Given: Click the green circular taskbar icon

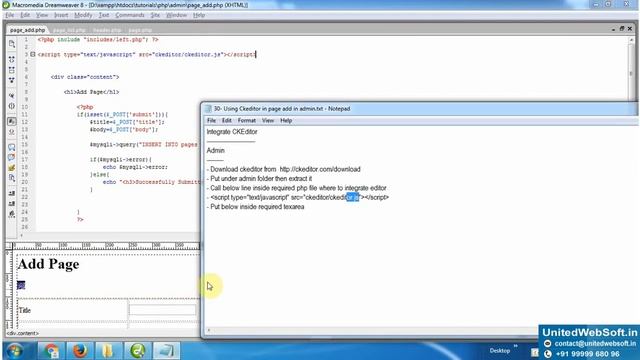Looking at the screenshot, I should tap(138, 351).
